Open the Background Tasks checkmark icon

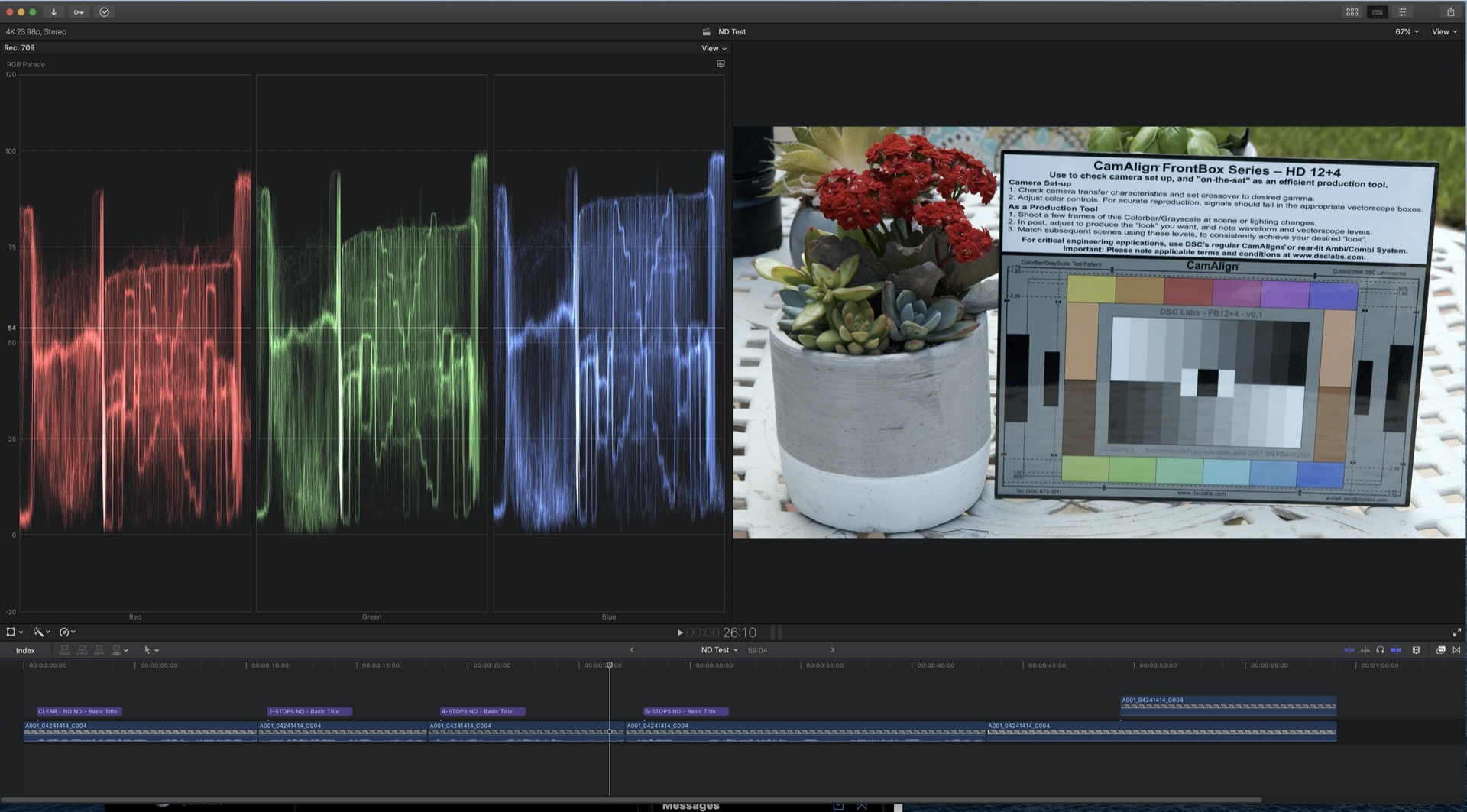coord(105,12)
